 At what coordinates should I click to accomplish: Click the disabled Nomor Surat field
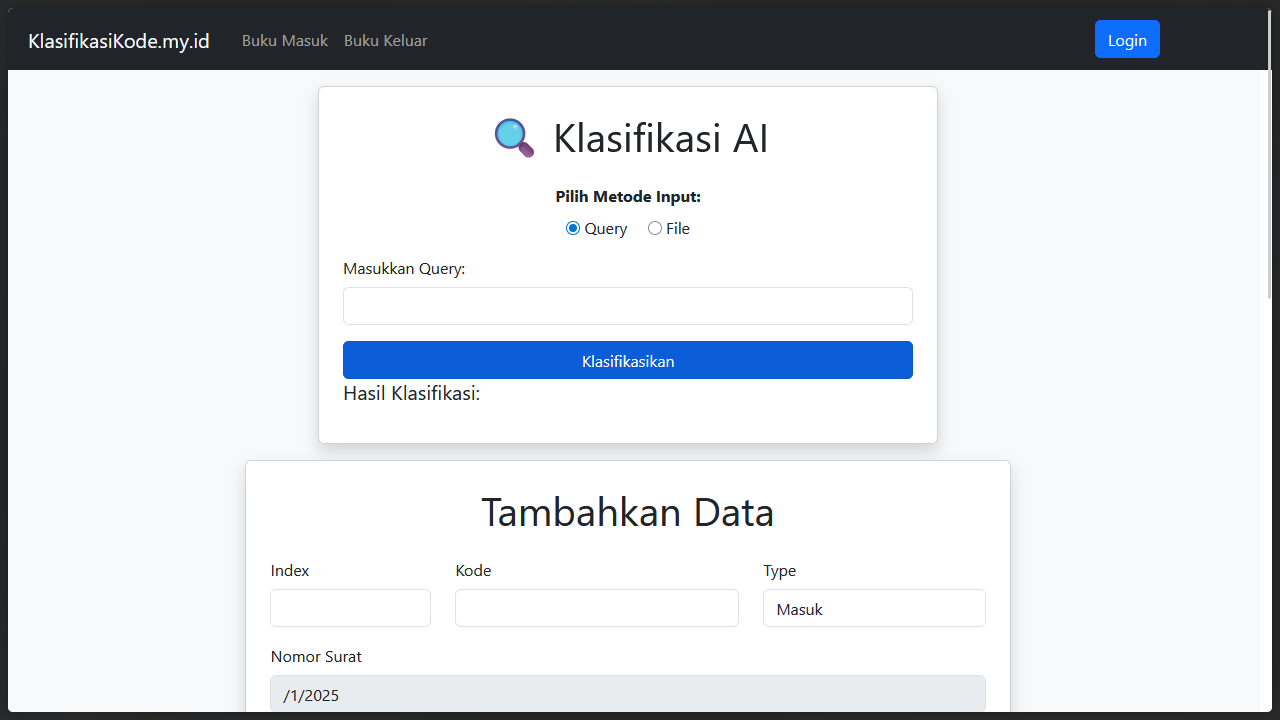point(627,694)
